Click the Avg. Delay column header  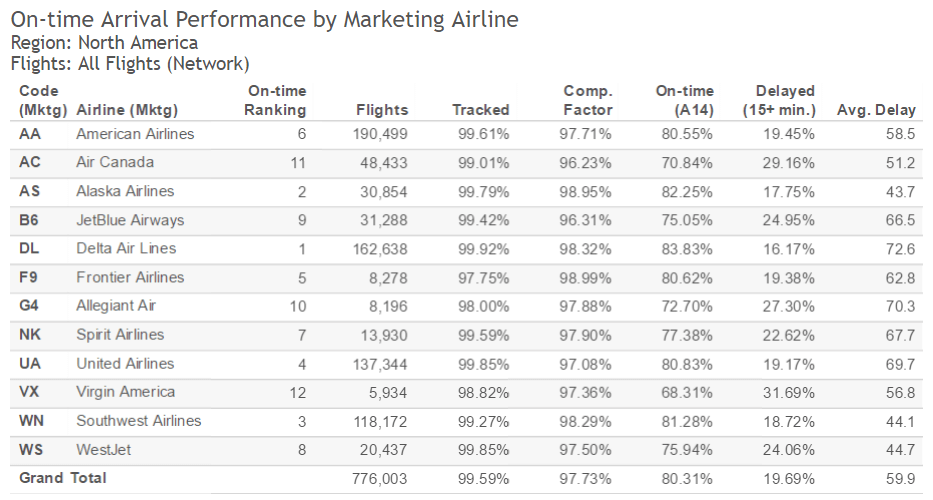tap(875, 110)
